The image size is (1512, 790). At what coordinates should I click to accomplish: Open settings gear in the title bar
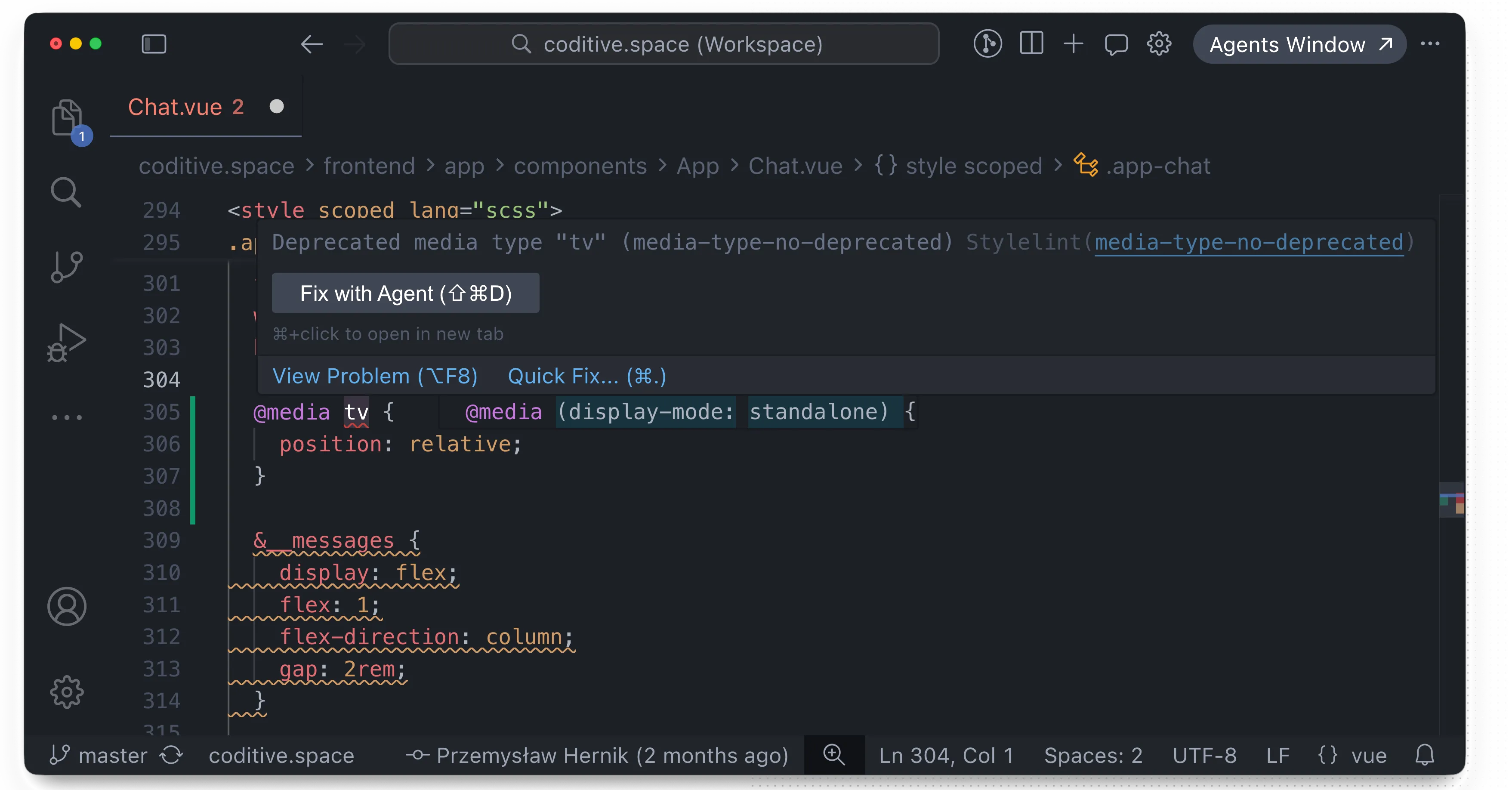point(1159,44)
